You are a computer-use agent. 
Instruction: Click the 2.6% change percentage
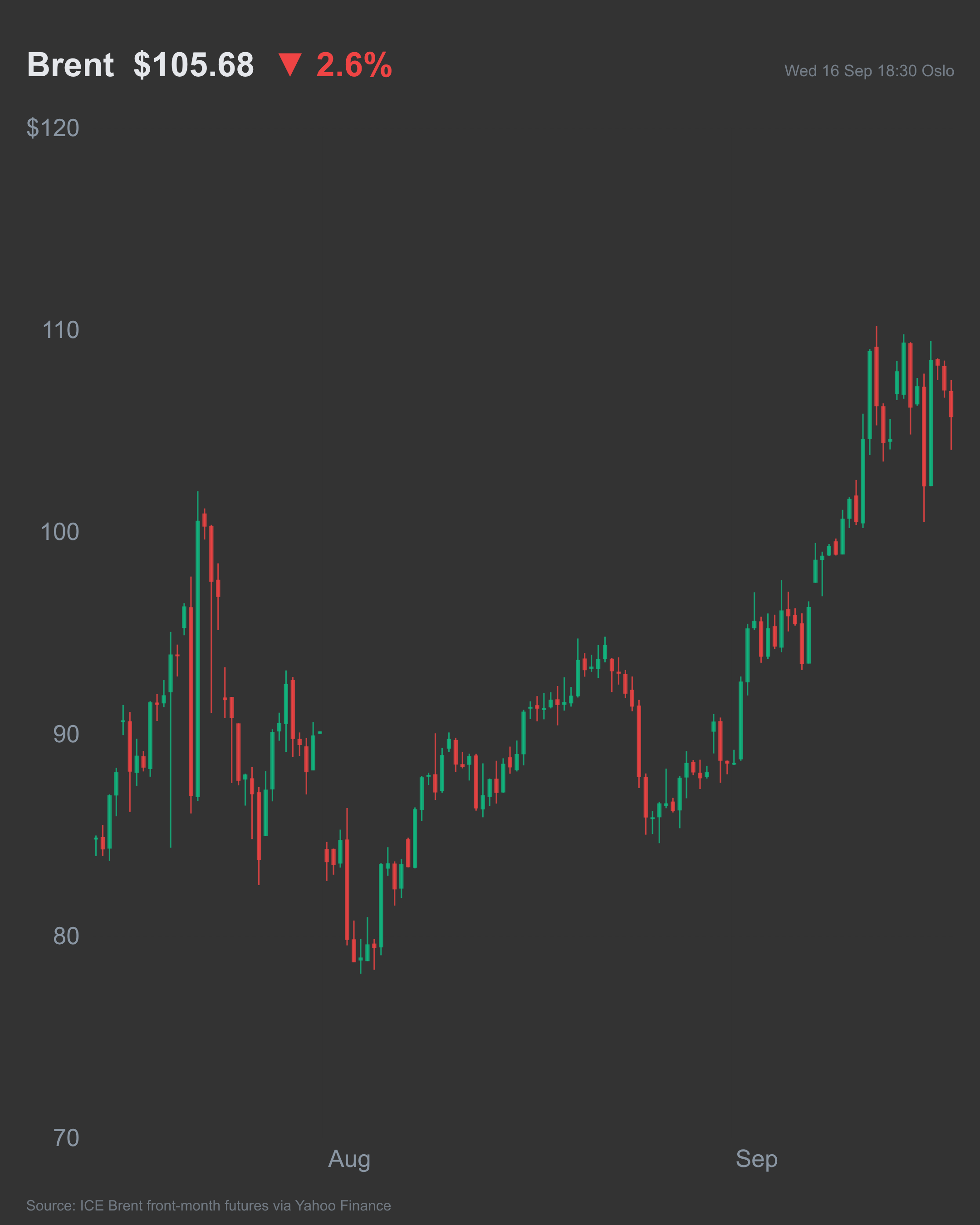(x=354, y=65)
